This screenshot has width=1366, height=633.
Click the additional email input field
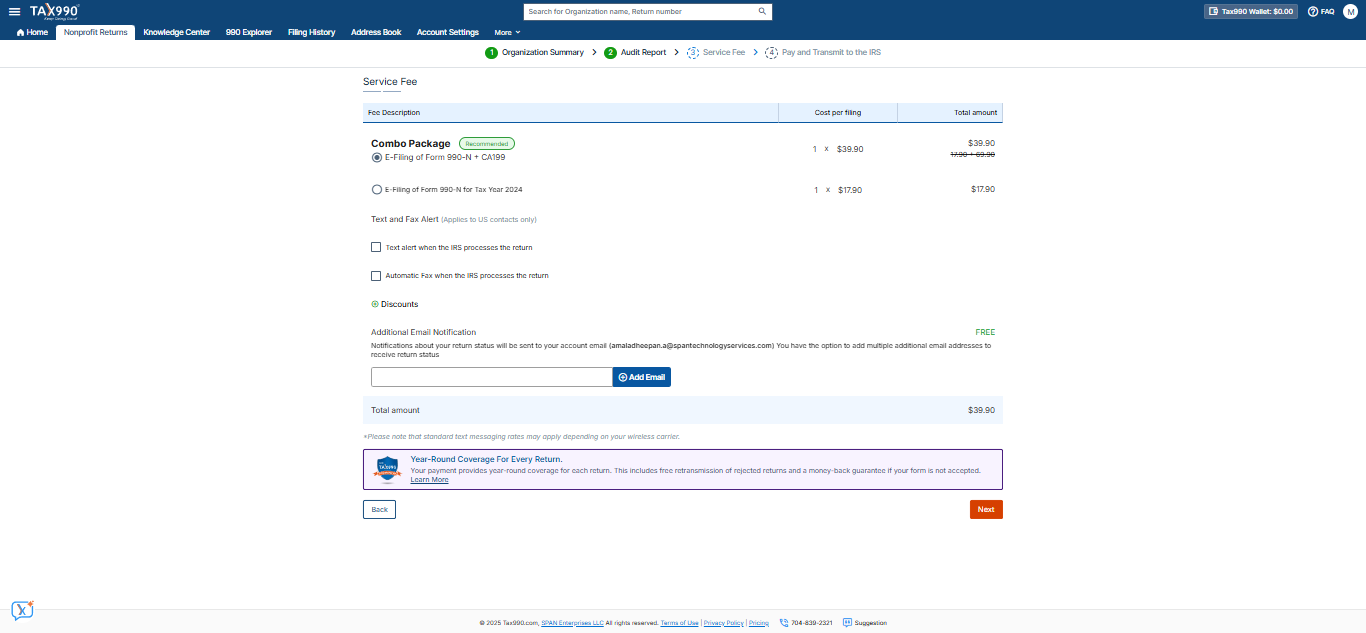492,377
